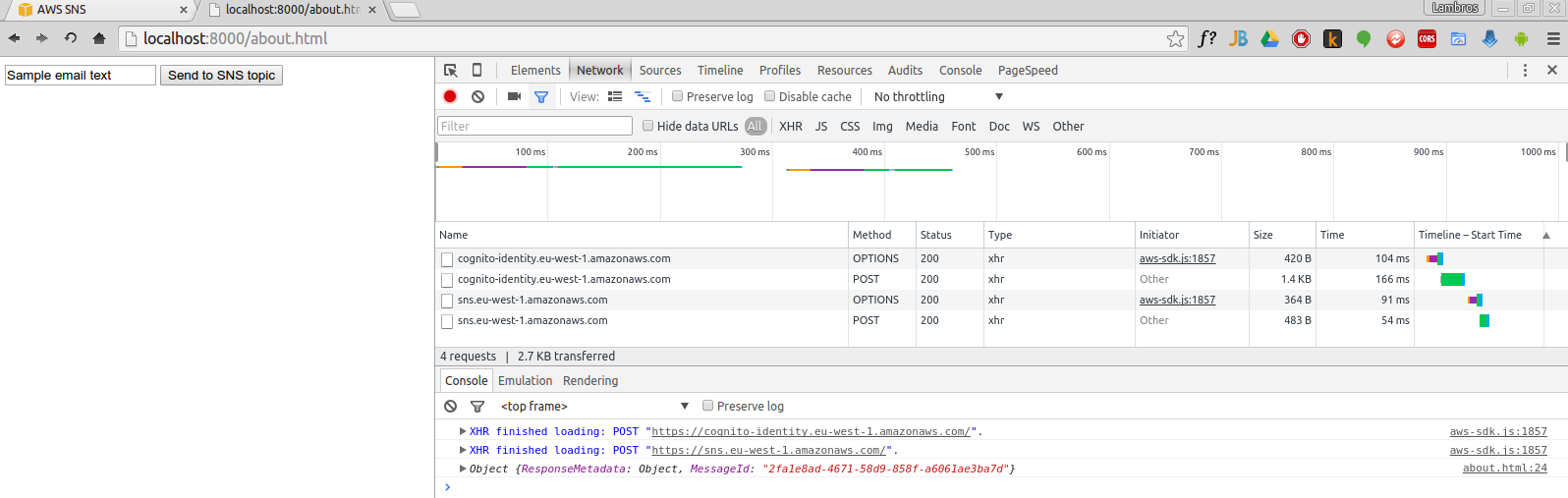Click the 500 ms overview timeline marker
The image size is (1568, 498).
click(979, 151)
